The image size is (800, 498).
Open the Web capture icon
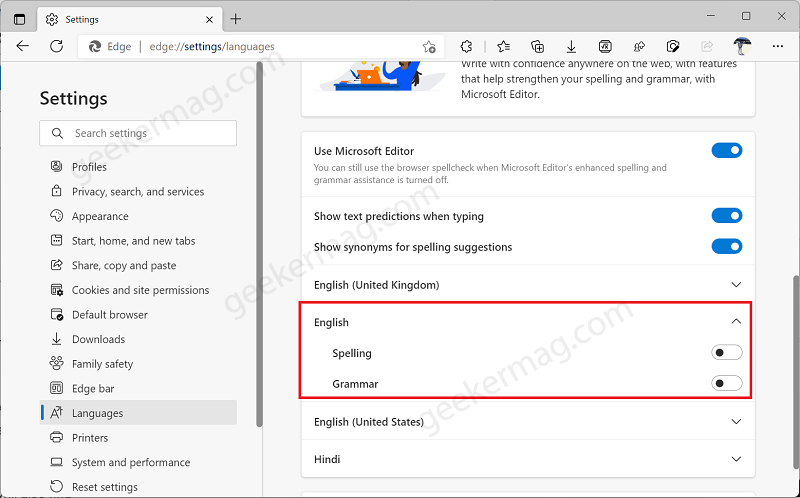tap(673, 46)
